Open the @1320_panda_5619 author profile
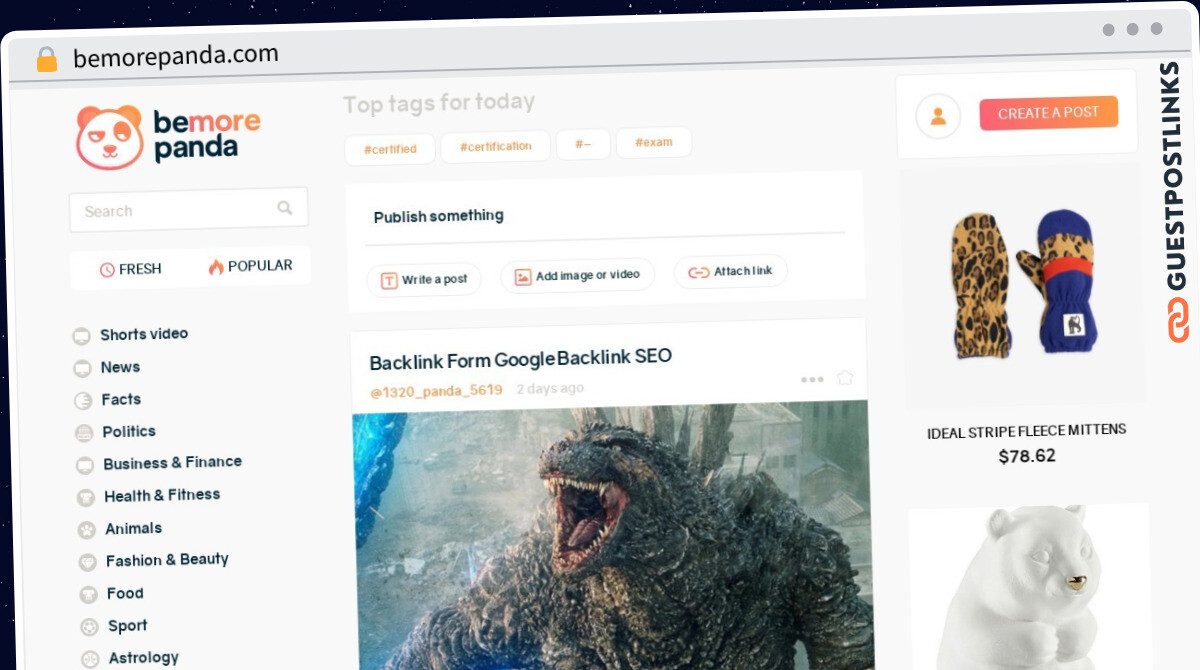The image size is (1200, 670). click(436, 390)
